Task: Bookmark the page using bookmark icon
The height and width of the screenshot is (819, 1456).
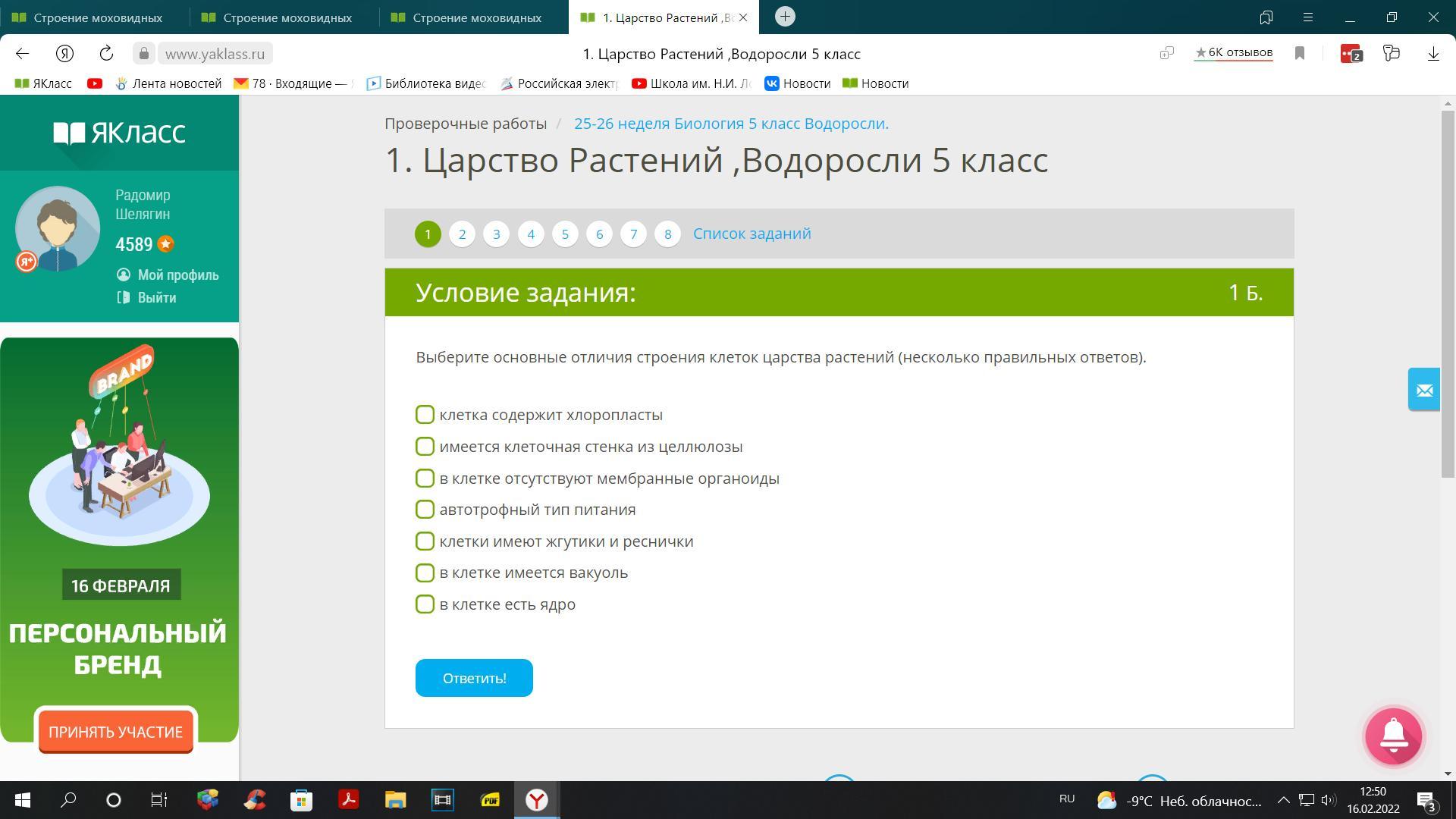Action: coord(1299,53)
